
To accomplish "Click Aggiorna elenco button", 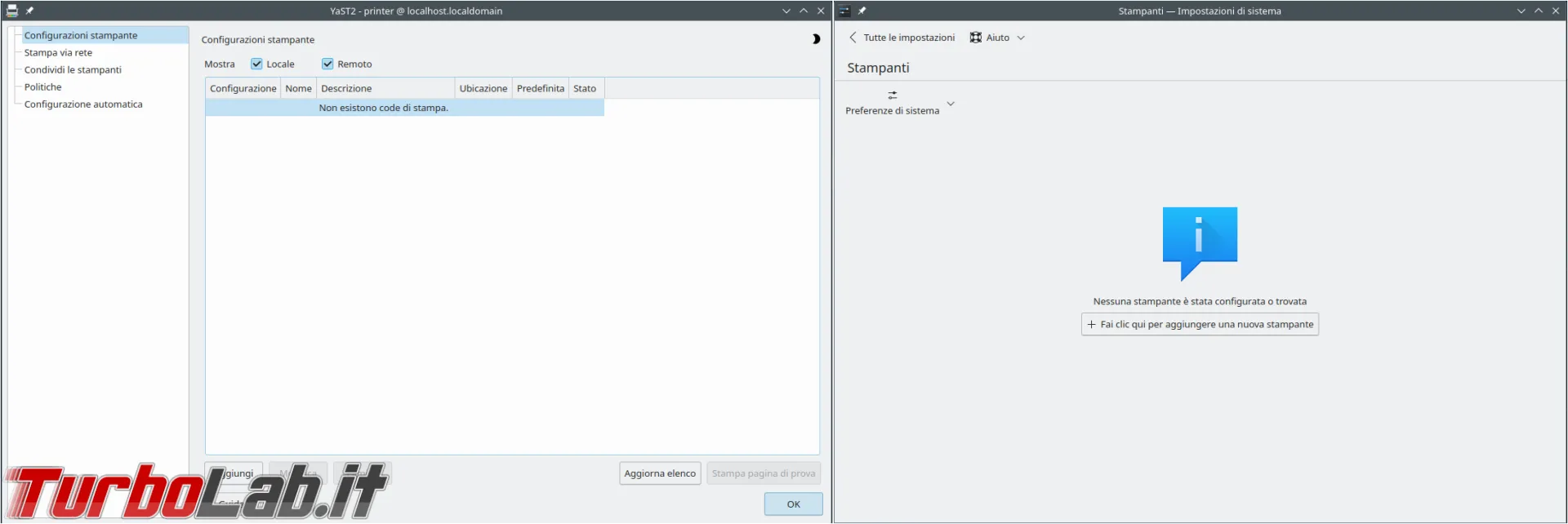I will pos(660,473).
